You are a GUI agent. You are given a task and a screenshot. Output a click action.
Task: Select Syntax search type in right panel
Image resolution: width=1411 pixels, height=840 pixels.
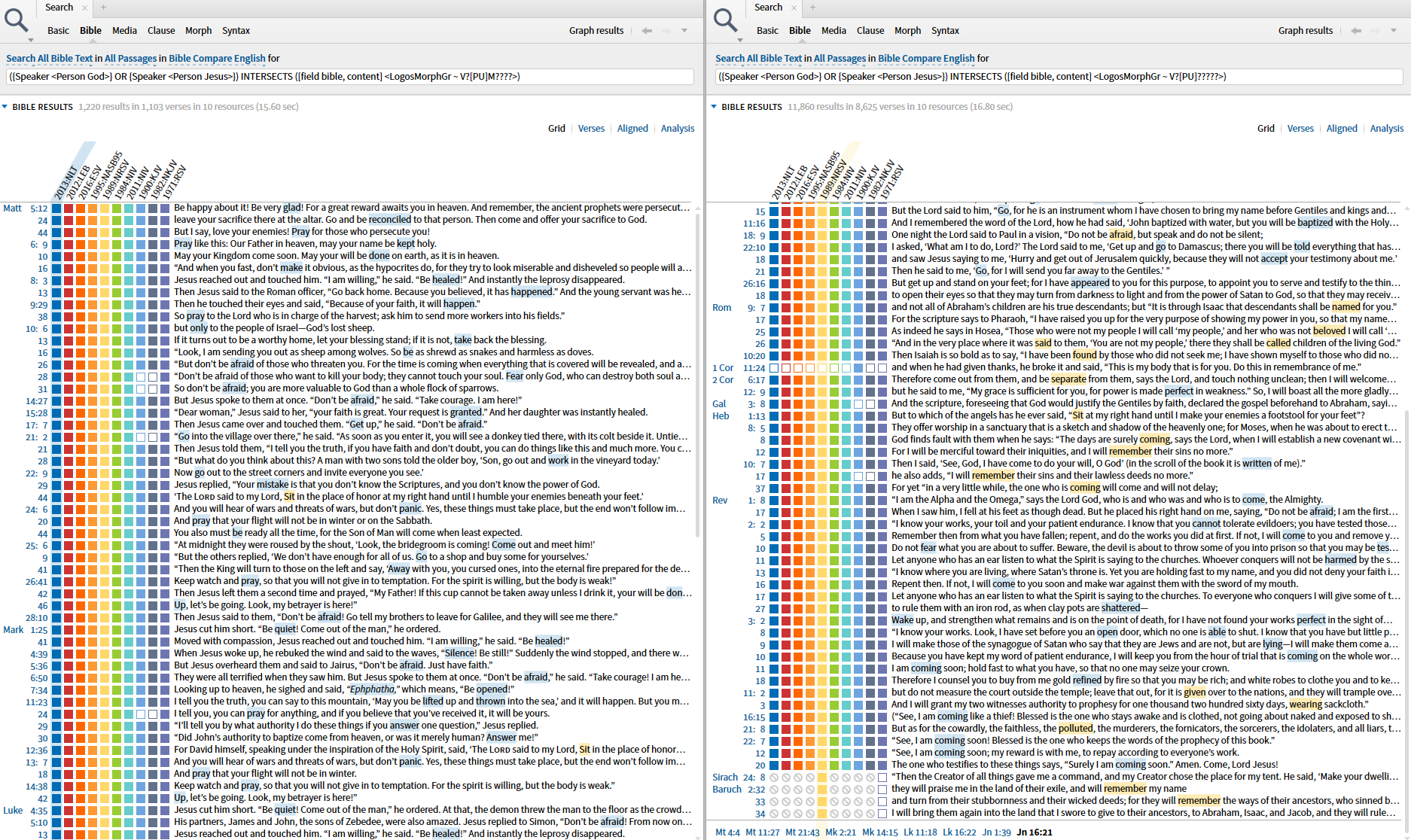(x=945, y=31)
